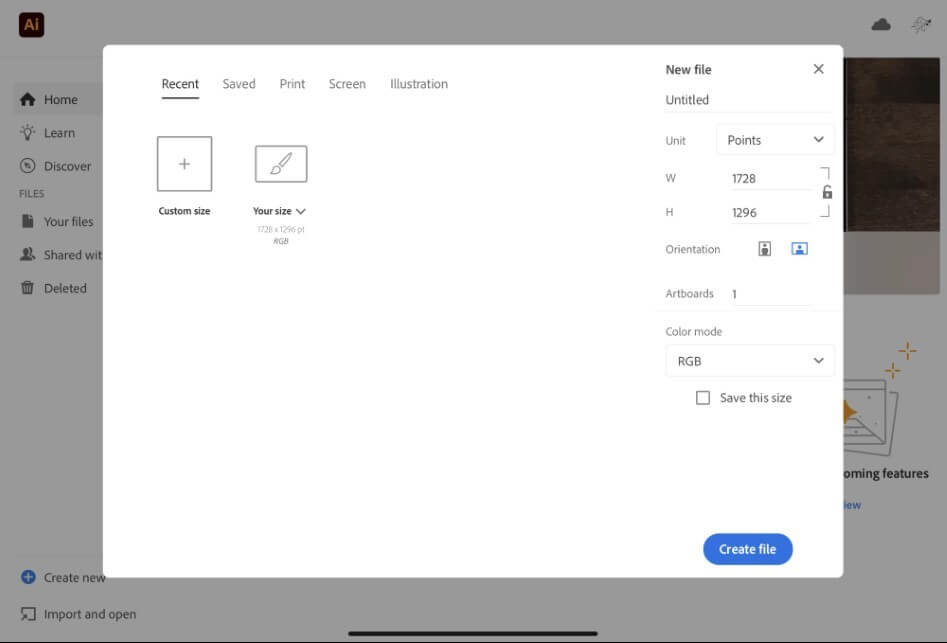Switch to the Recent tab
The height and width of the screenshot is (643, 947).
pyautogui.click(x=180, y=84)
